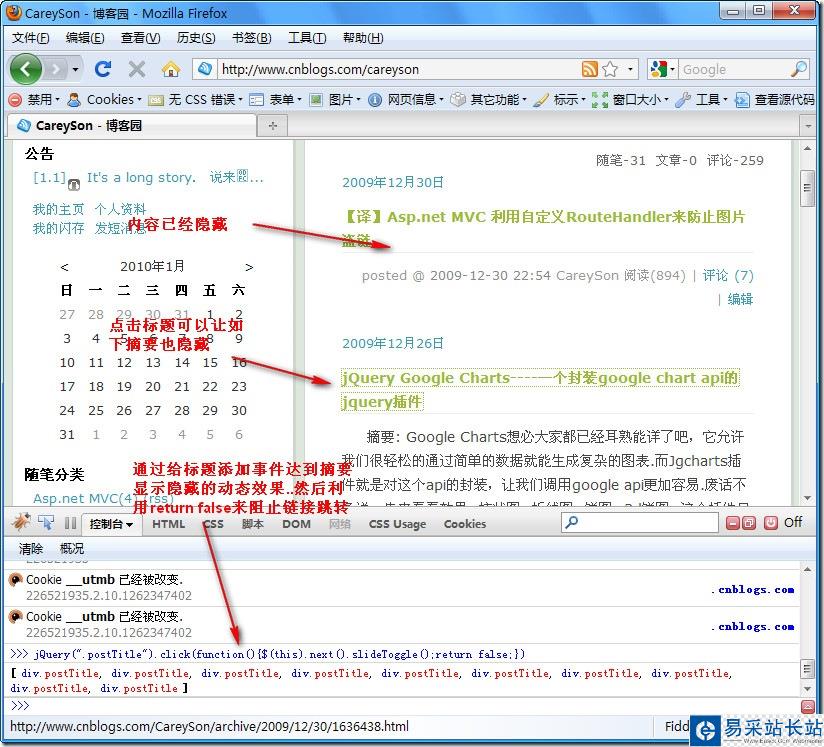Click the page vertical scrollbar thumb
824x747 pixels.
807,188
